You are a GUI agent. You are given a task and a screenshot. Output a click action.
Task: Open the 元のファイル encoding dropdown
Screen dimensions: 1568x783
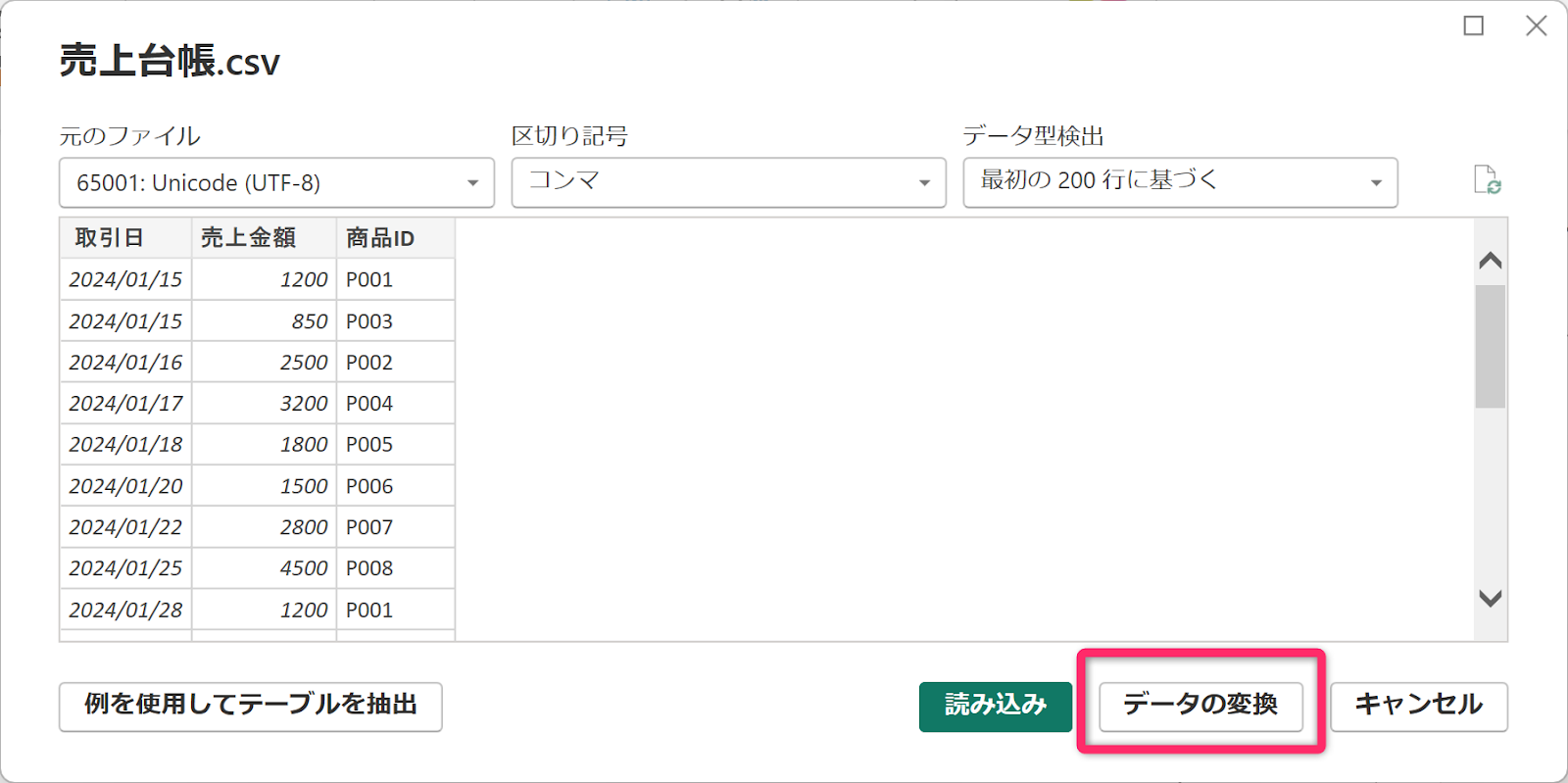click(x=276, y=183)
